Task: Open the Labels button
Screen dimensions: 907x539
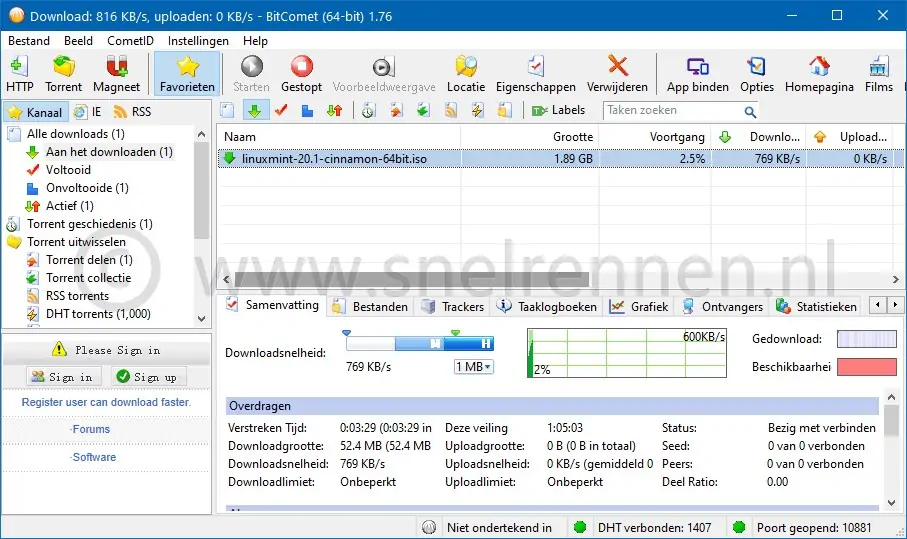Action: [558, 110]
